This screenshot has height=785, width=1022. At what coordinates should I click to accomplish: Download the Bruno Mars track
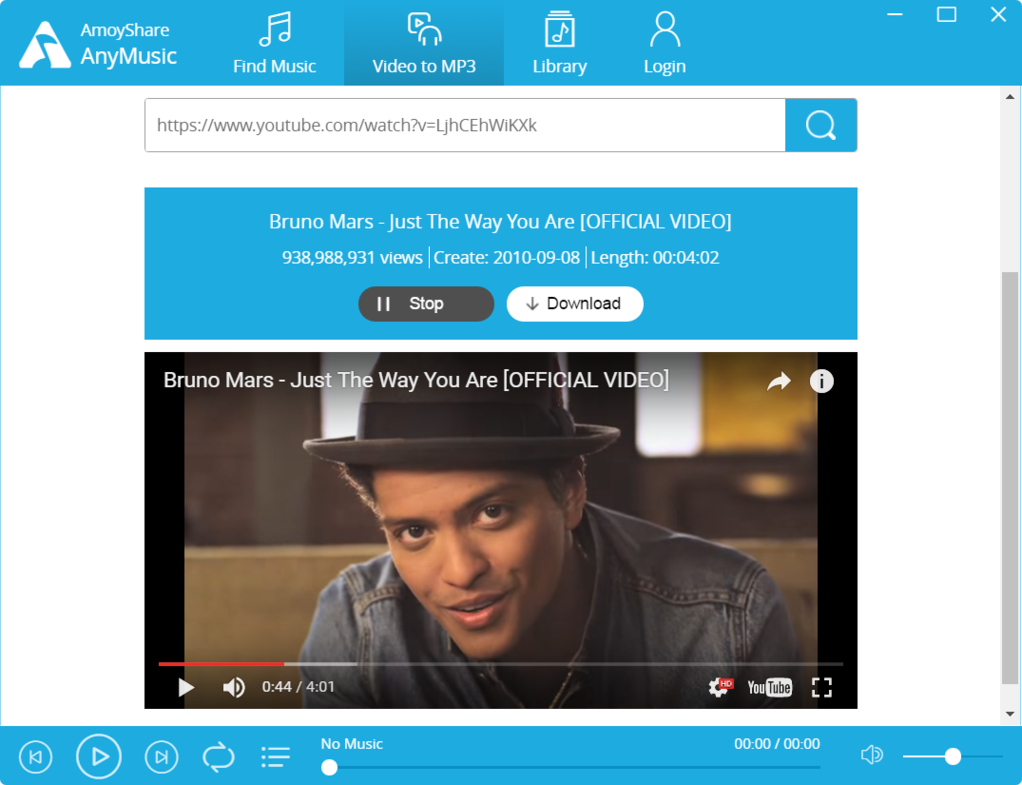coord(575,304)
